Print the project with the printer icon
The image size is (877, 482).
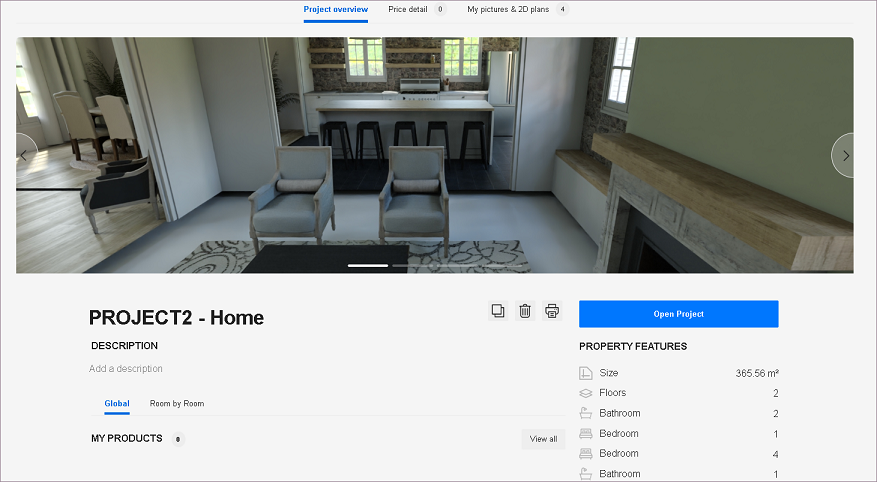coord(552,311)
